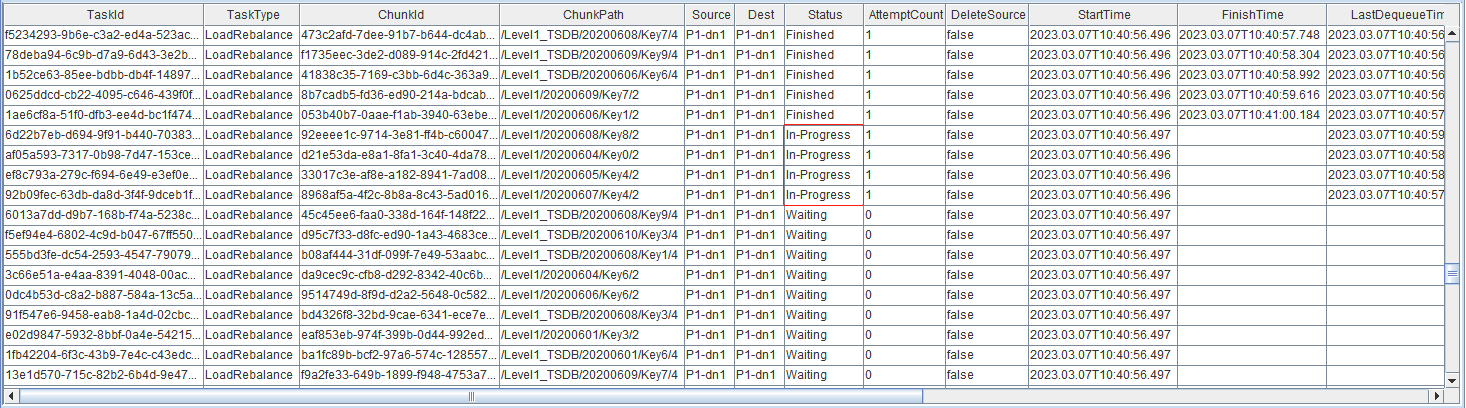Click the StartTime column header
This screenshot has height=408, width=1466.
point(1102,15)
